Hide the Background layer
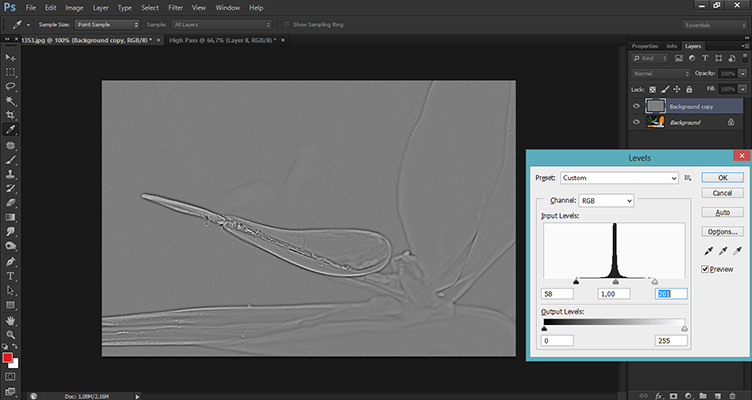The height and width of the screenshot is (400, 752). [636, 122]
